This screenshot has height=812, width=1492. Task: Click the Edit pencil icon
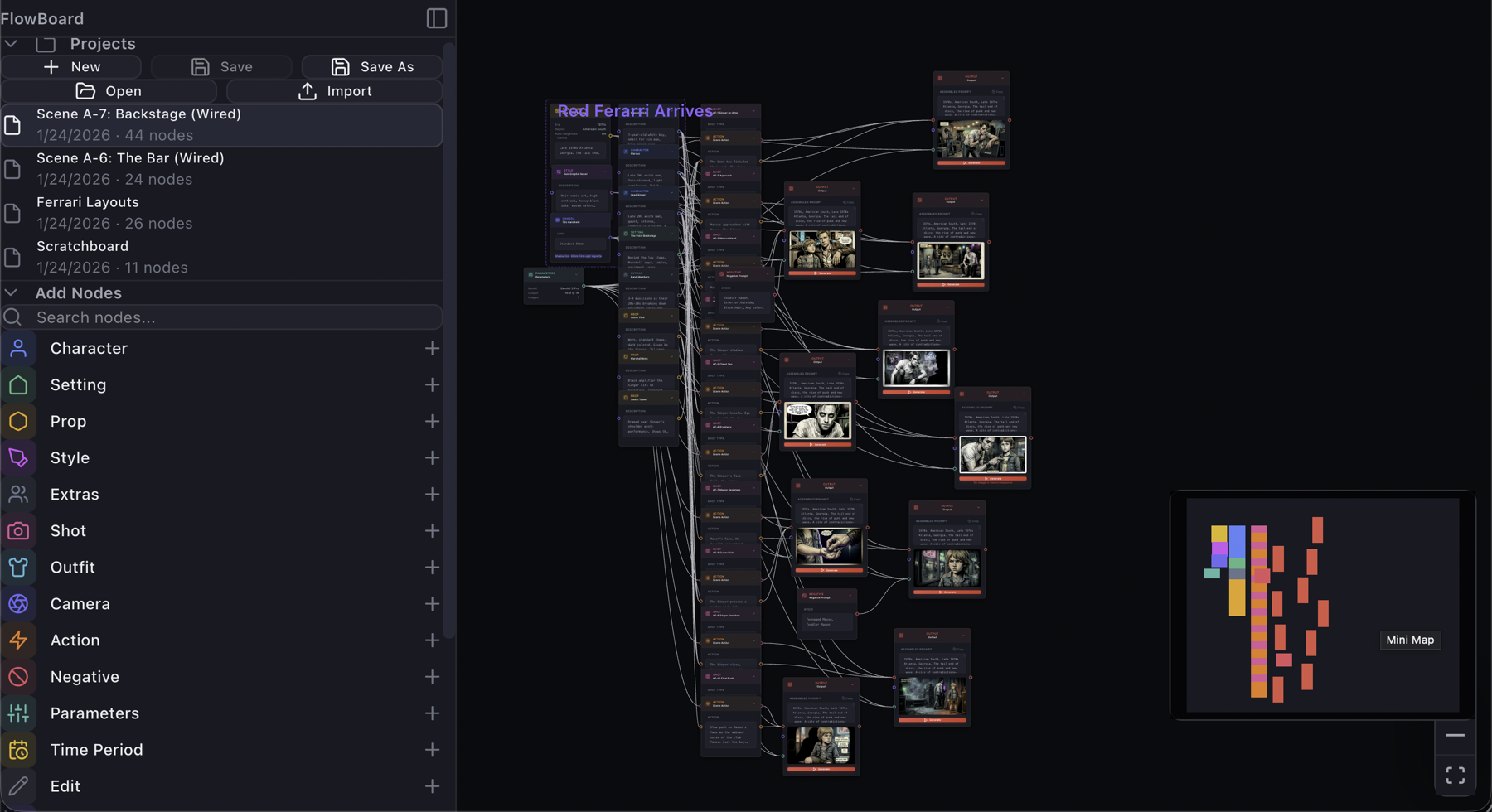tap(18, 786)
